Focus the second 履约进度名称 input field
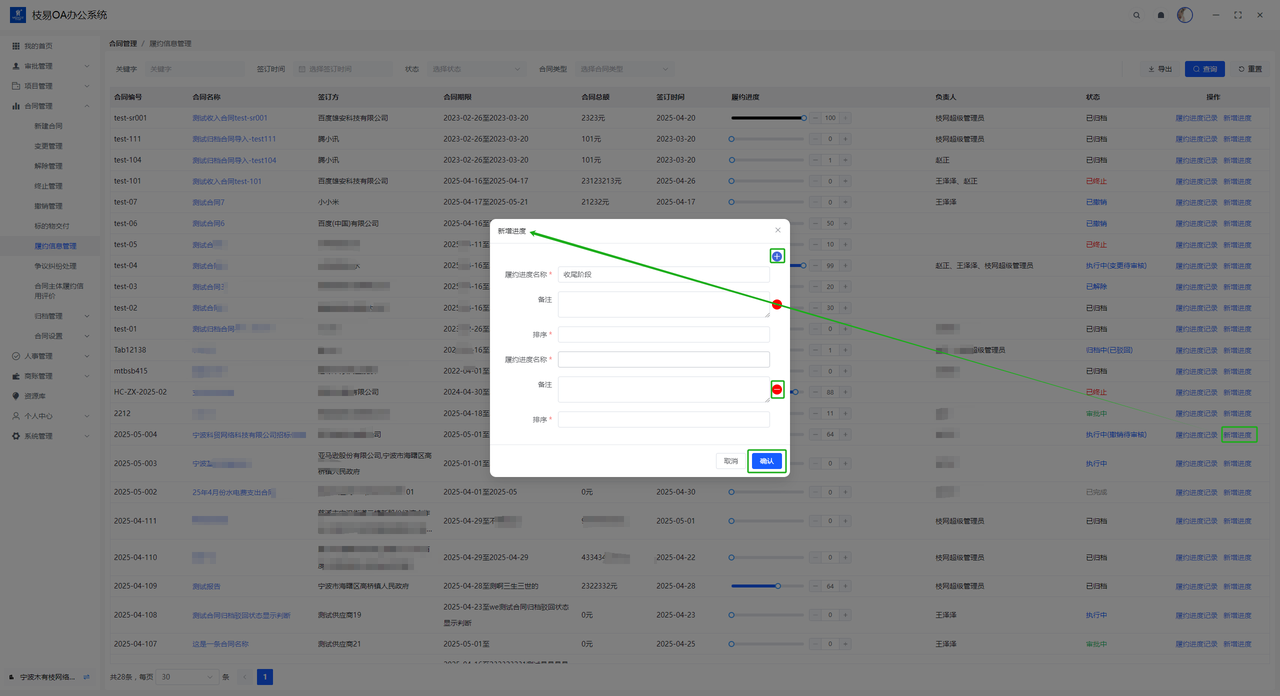The height and width of the screenshot is (696, 1280). tap(664, 359)
